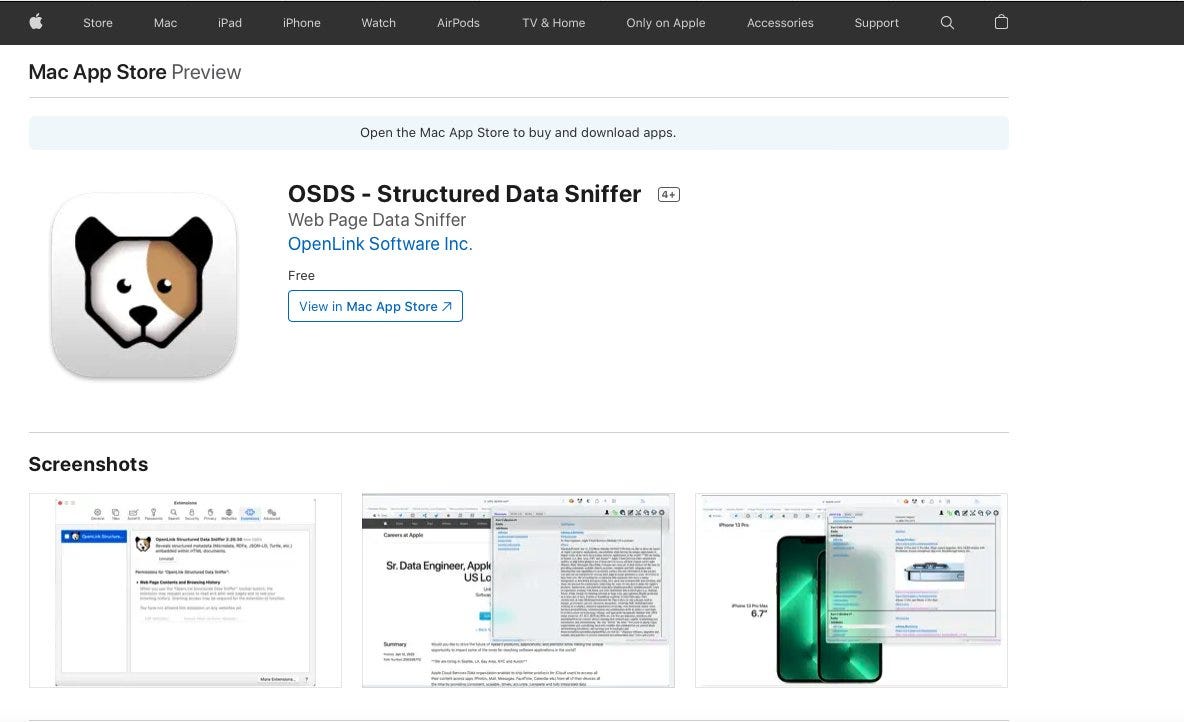The height and width of the screenshot is (722, 1184).
Task: Click the Web Page Data Sniffer subtitle
Action: (377, 220)
